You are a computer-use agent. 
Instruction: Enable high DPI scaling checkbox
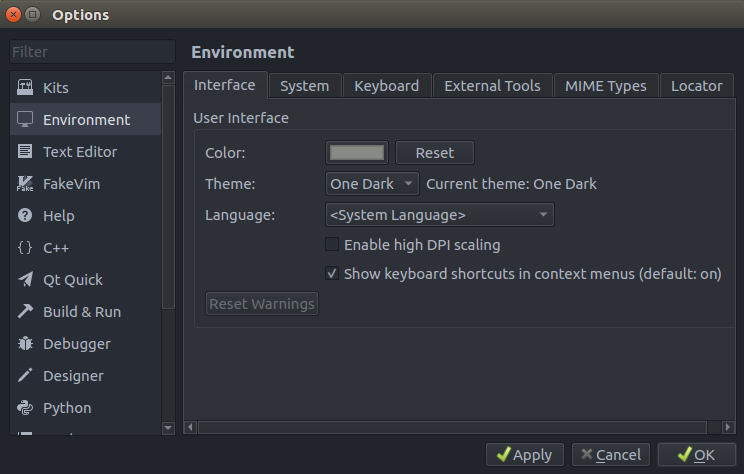(x=332, y=244)
